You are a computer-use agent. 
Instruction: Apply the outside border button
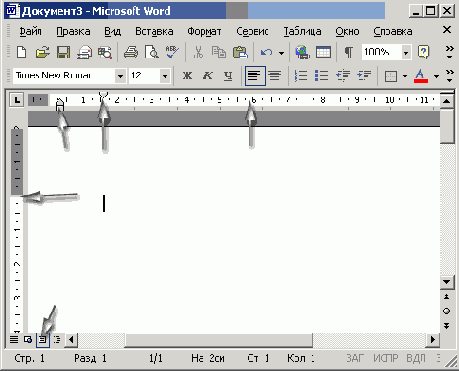tap(391, 76)
